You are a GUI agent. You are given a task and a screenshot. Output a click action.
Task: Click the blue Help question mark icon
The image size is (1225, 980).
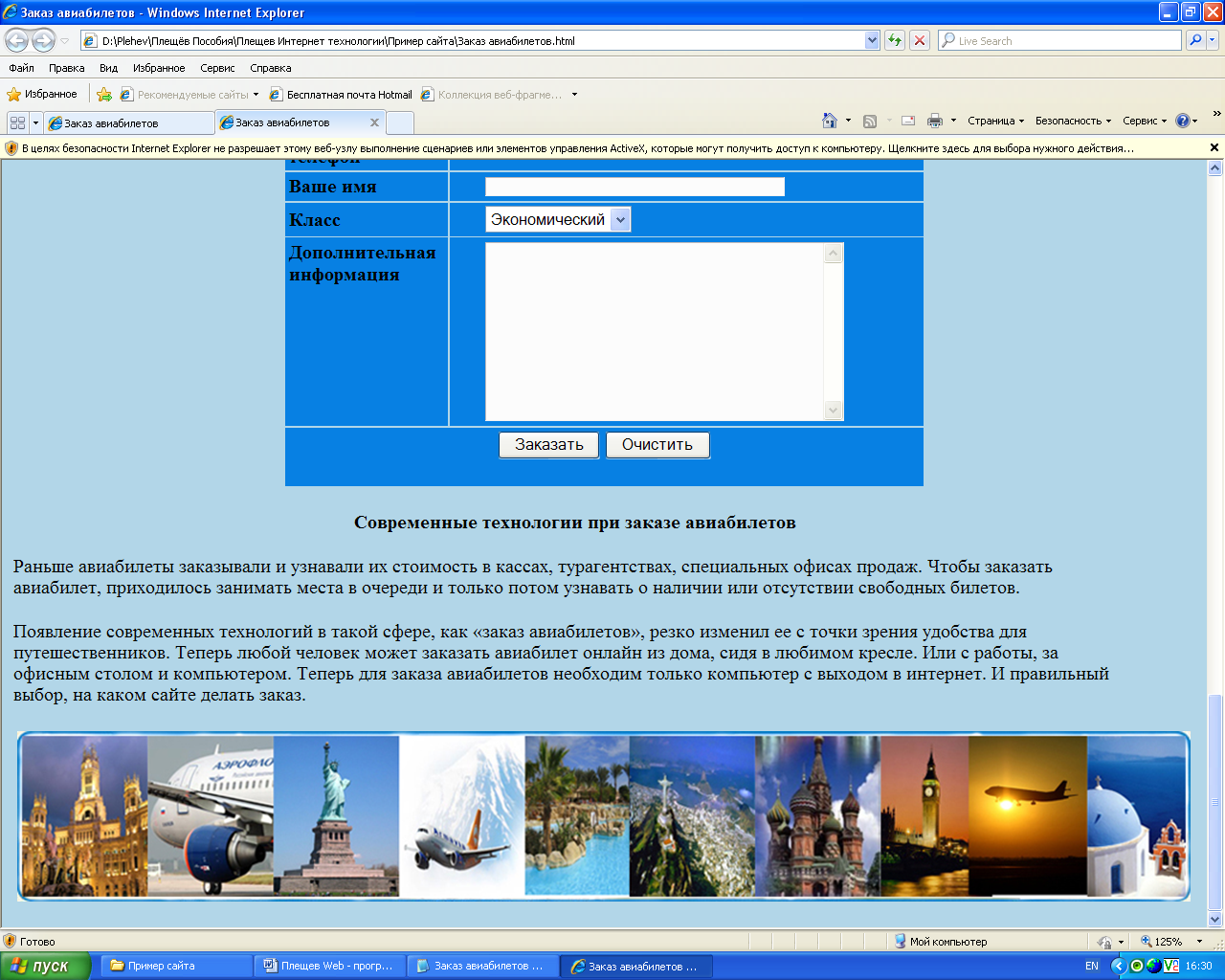pos(1183,121)
